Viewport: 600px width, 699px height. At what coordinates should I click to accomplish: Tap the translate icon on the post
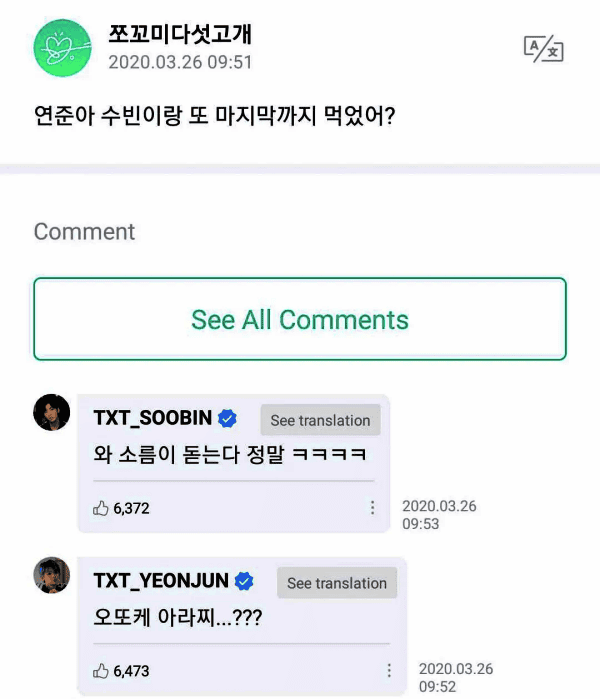[x=544, y=48]
